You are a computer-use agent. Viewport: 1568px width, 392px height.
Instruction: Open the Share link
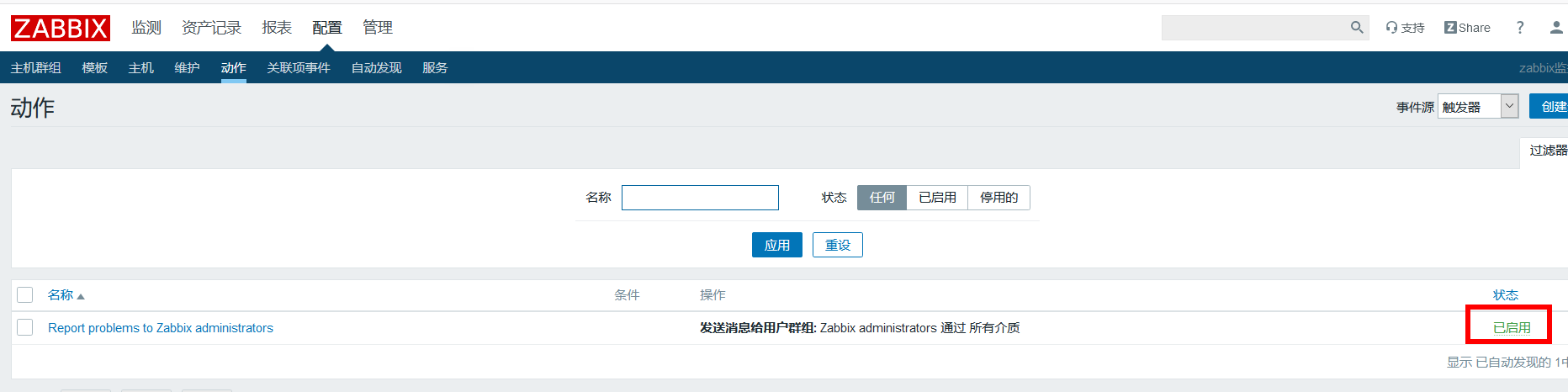tap(1467, 28)
